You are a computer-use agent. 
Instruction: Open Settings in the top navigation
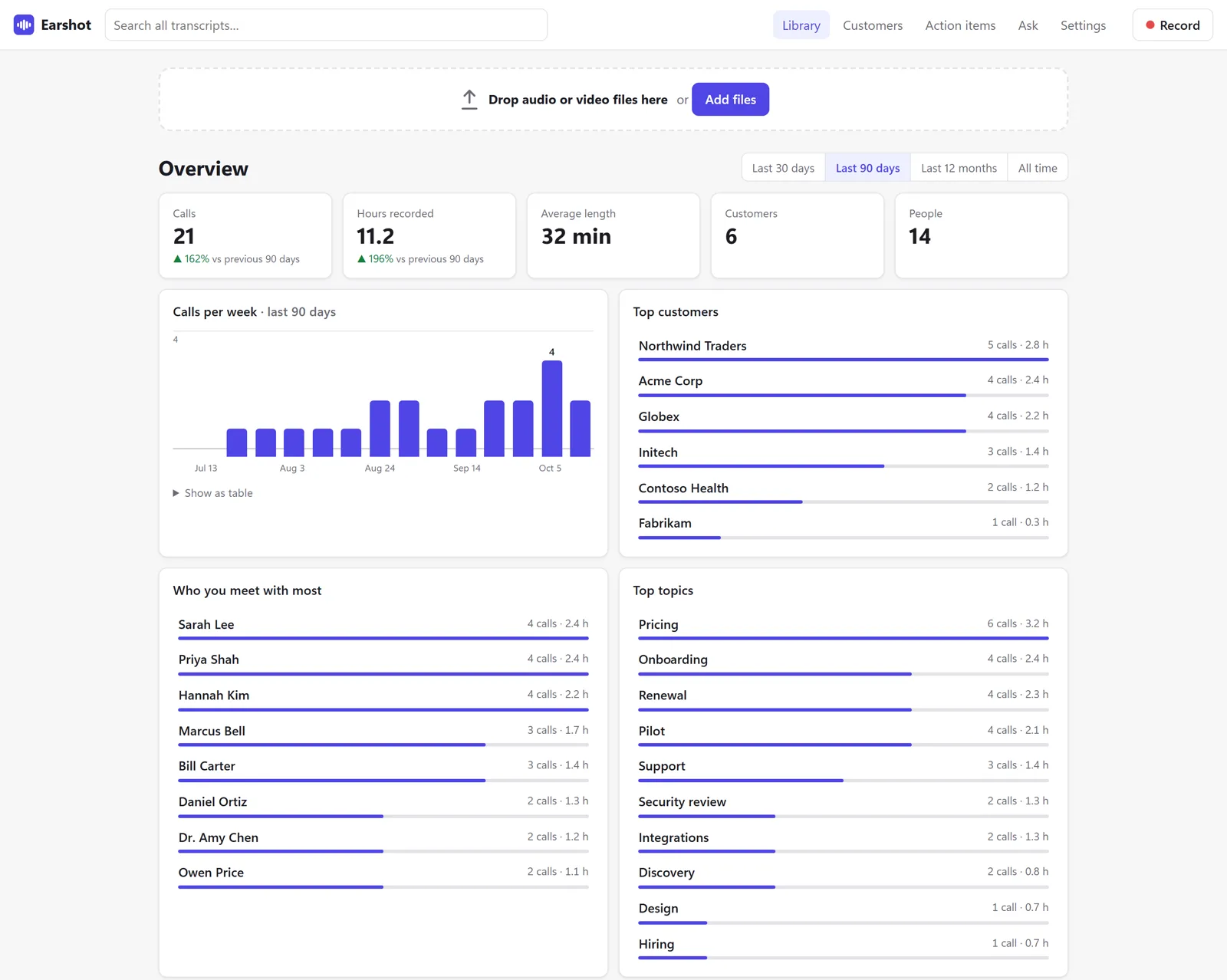1083,25
